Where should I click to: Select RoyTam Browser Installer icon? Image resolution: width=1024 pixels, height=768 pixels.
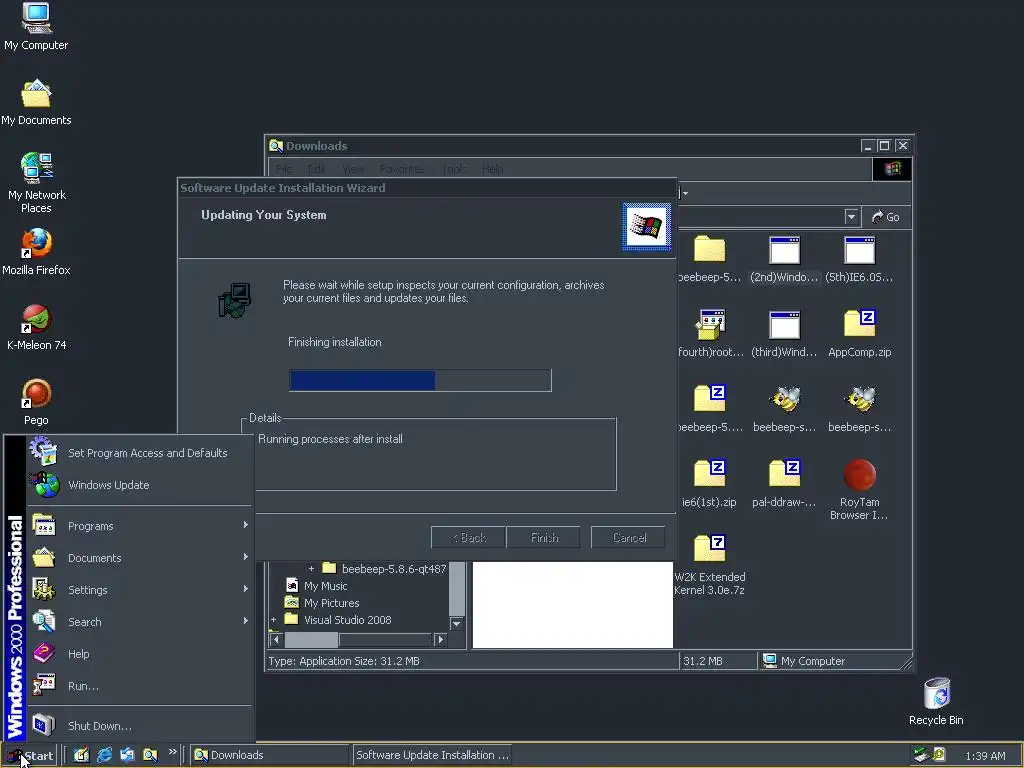click(859, 490)
